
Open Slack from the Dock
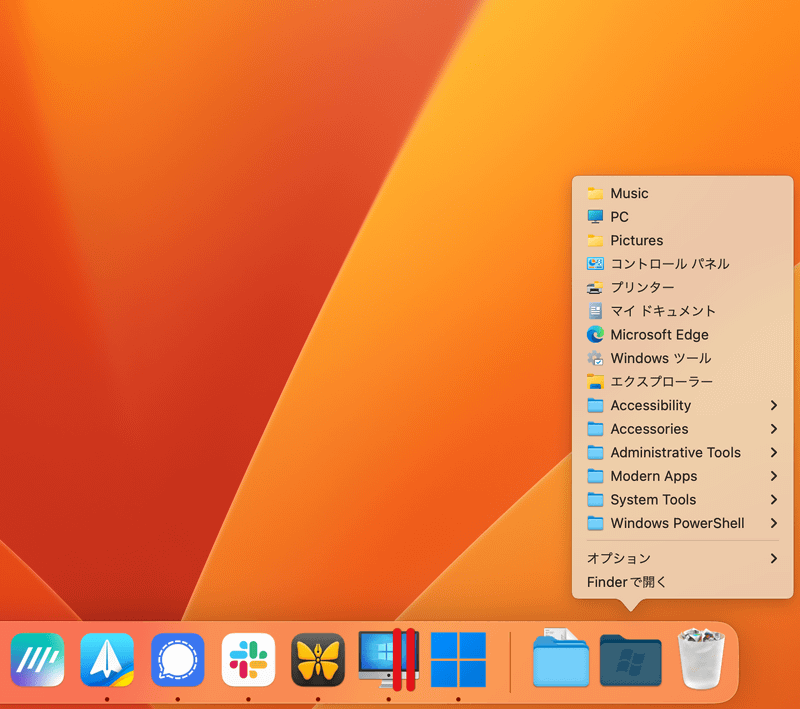(x=248, y=659)
